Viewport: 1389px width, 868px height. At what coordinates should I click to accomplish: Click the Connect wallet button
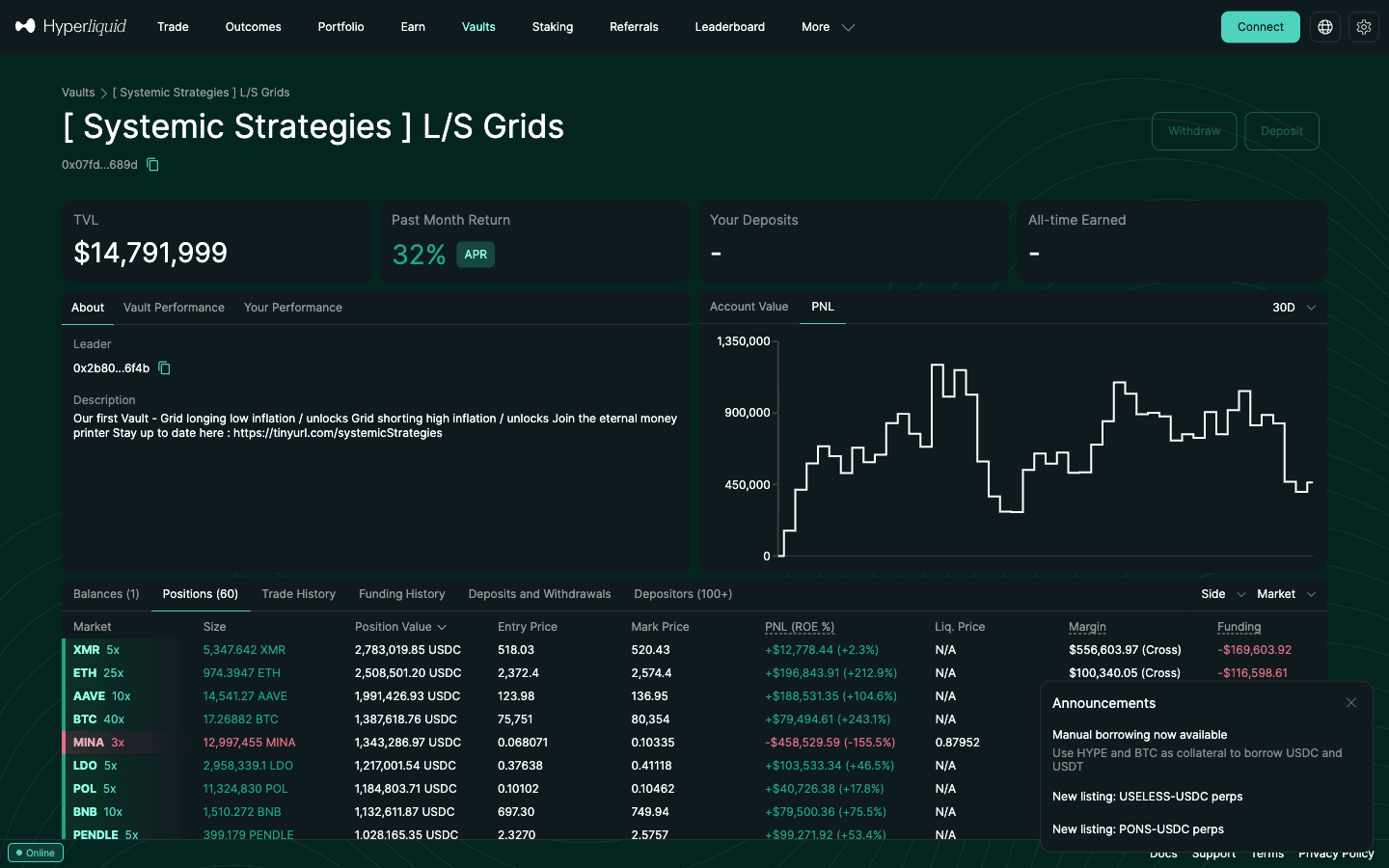click(1261, 27)
